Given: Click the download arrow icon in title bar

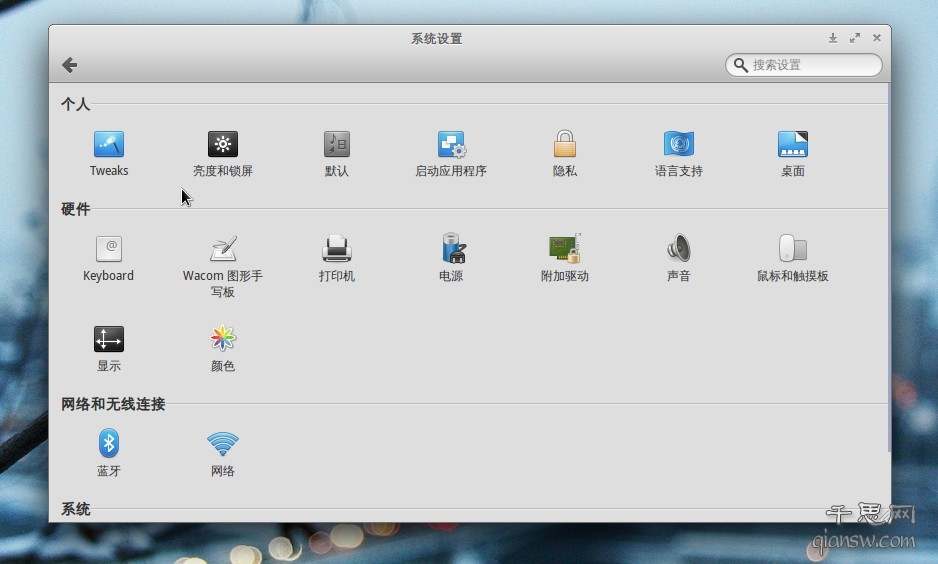Looking at the screenshot, I should coord(833,38).
